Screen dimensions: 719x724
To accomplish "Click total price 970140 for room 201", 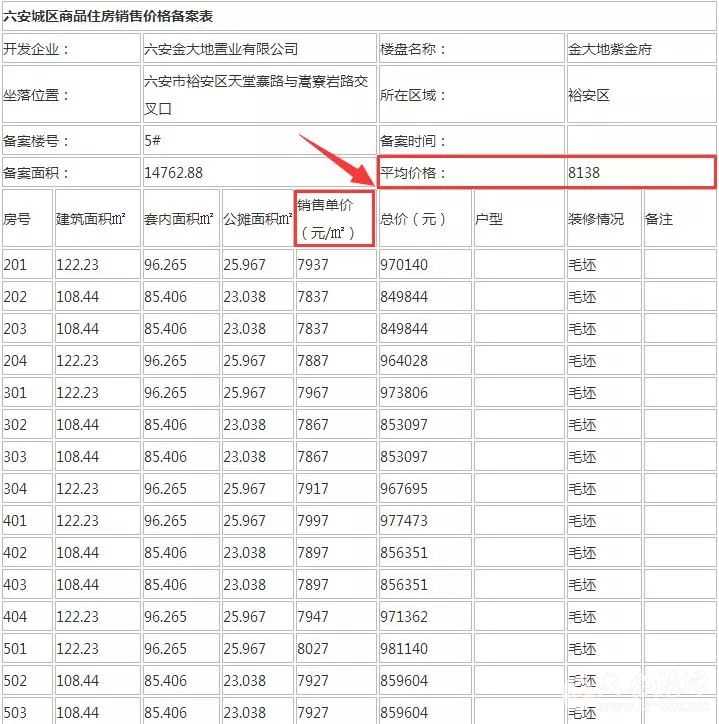I will tap(403, 265).
